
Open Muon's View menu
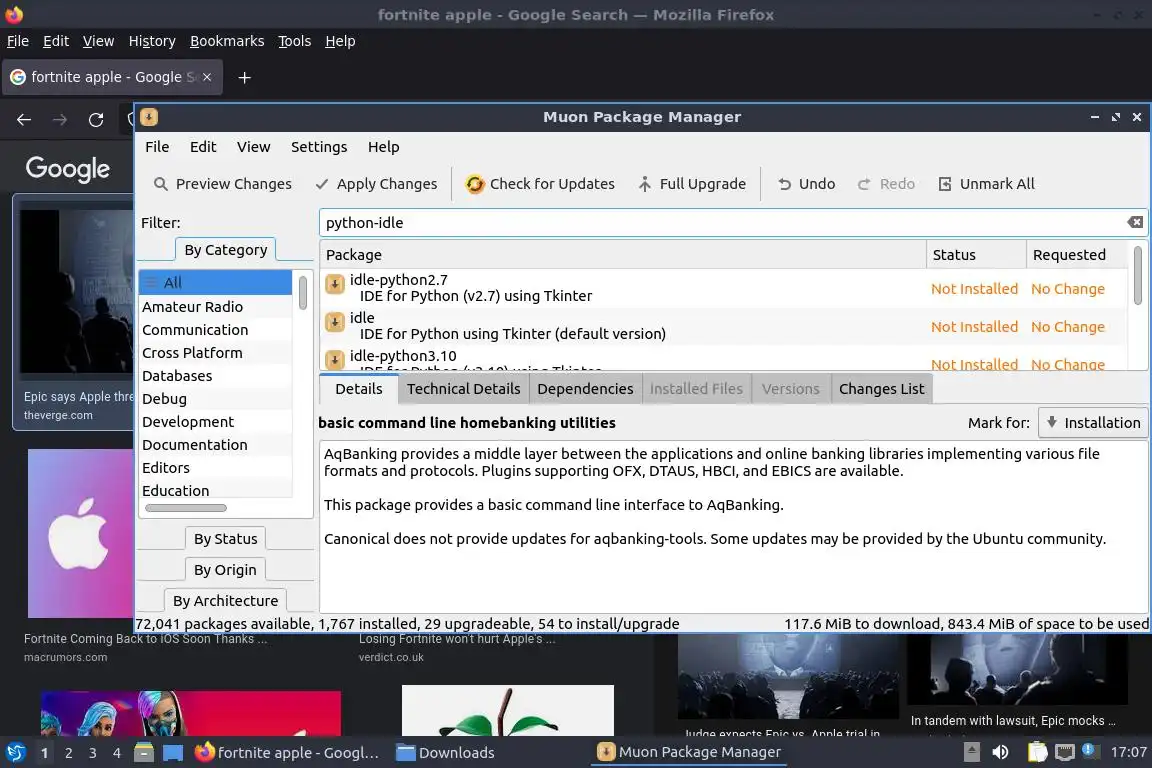coord(253,147)
